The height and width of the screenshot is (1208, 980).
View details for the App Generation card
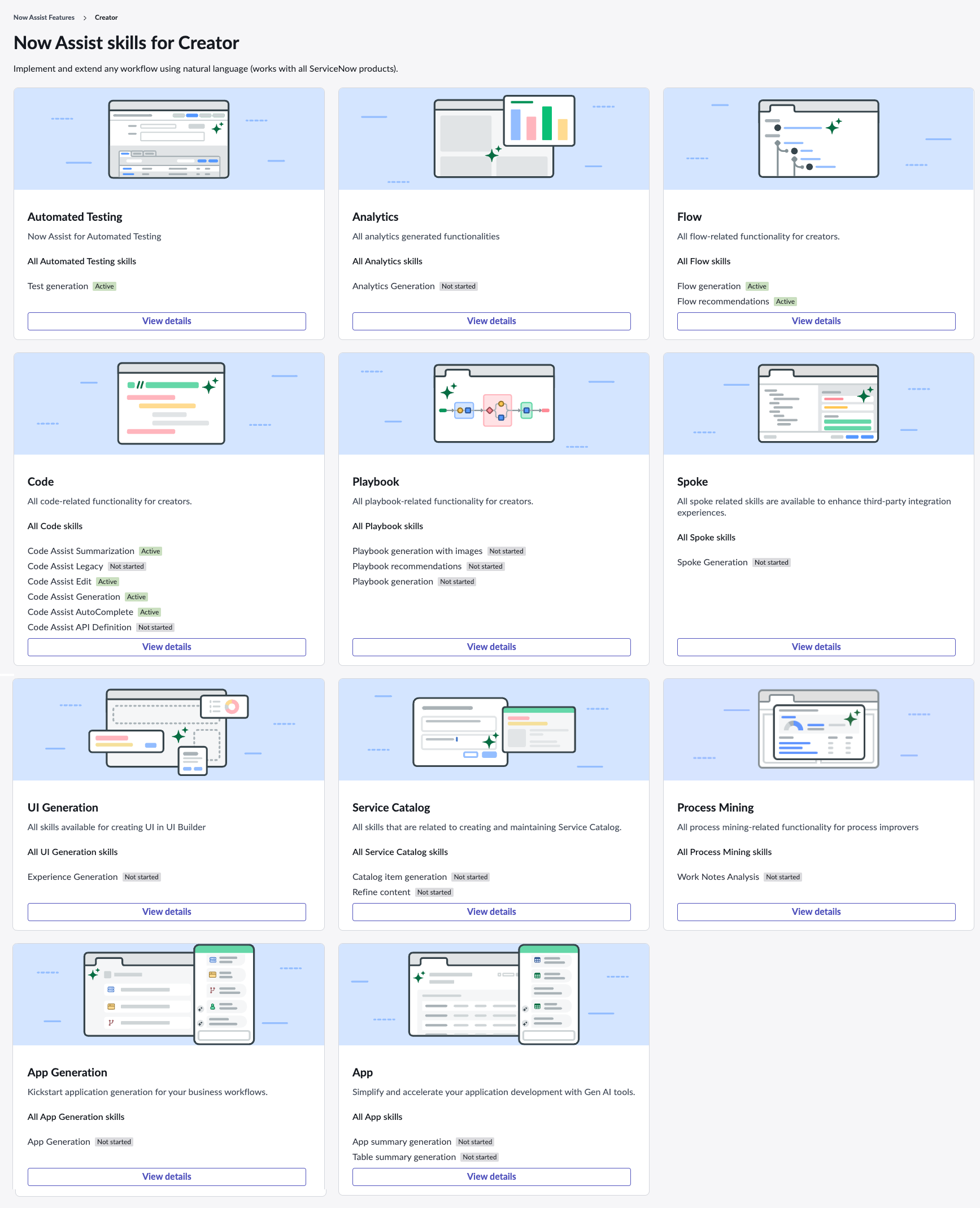[x=167, y=1177]
